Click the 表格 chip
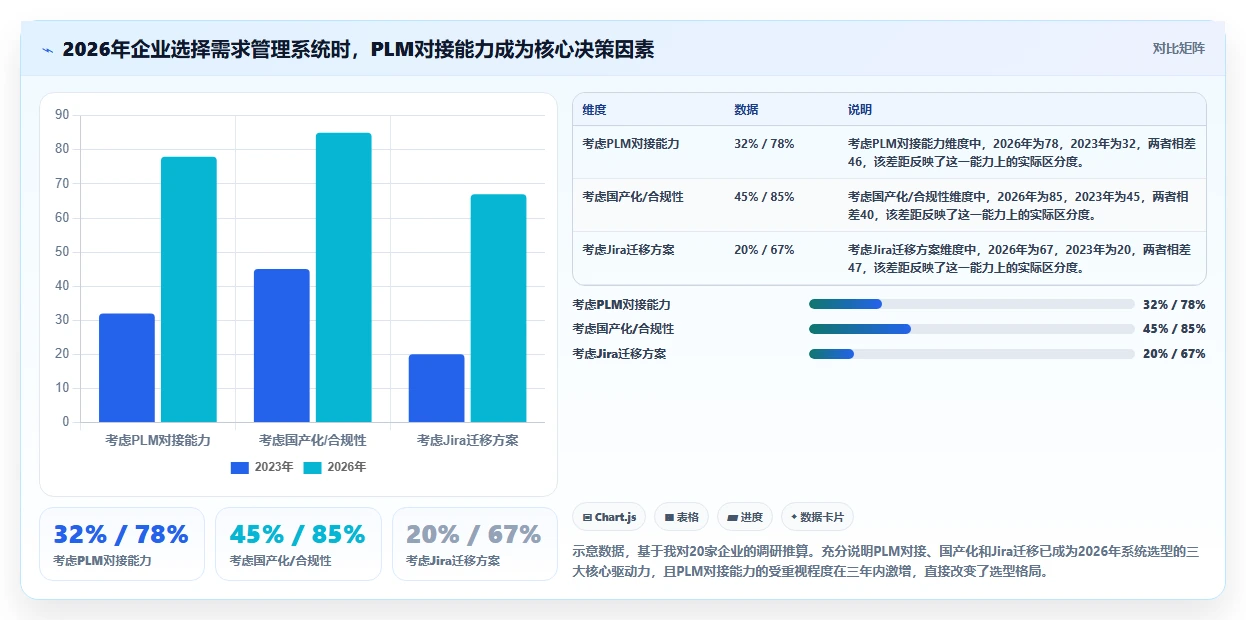Viewport: 1246px width, 620px height. coord(682,517)
